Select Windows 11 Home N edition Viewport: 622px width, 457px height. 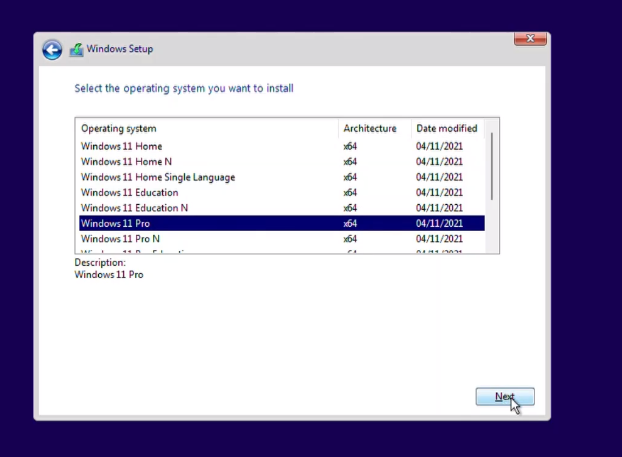point(126,162)
